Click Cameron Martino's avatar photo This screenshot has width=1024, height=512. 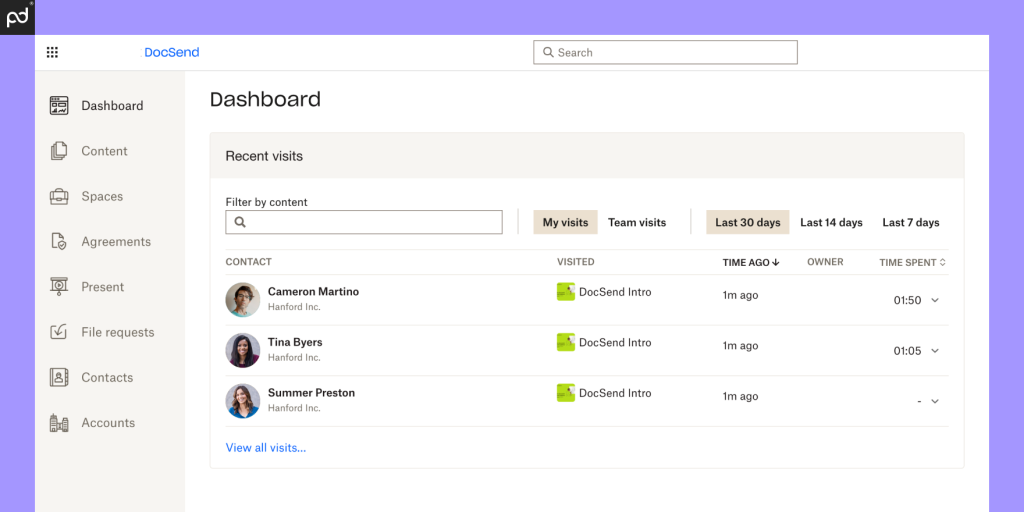243,300
